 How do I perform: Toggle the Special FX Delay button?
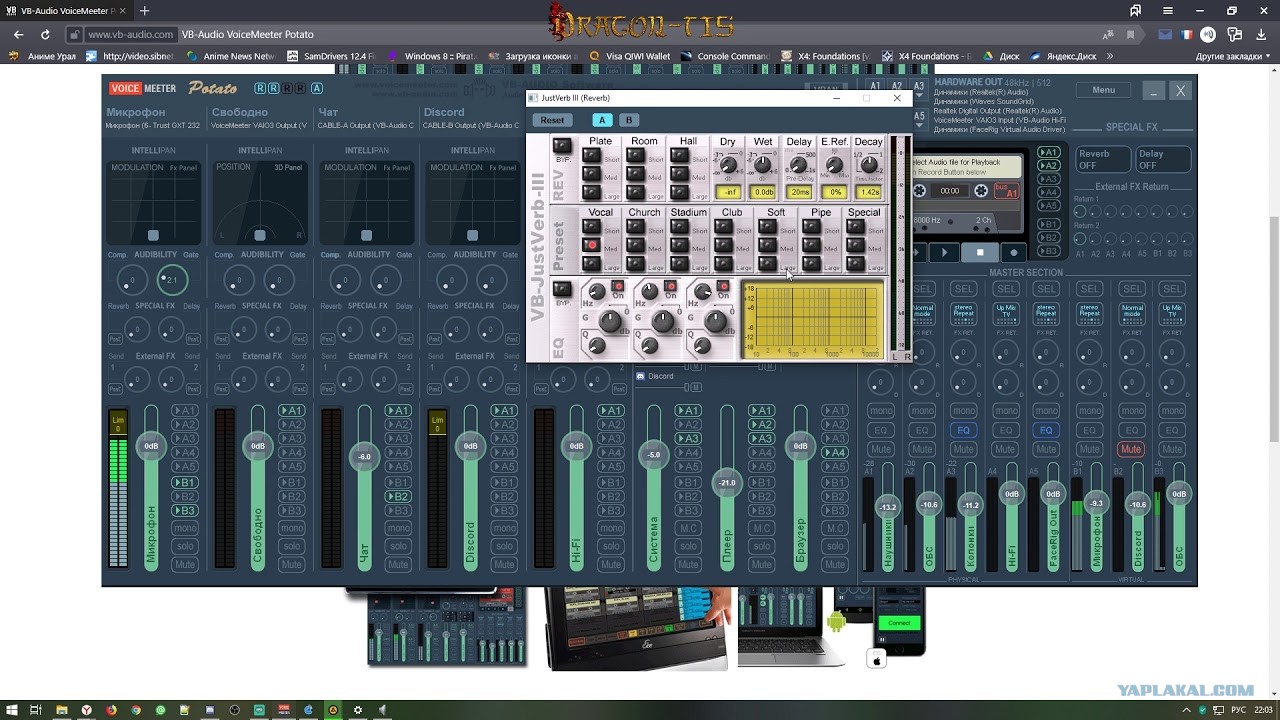coord(1163,159)
